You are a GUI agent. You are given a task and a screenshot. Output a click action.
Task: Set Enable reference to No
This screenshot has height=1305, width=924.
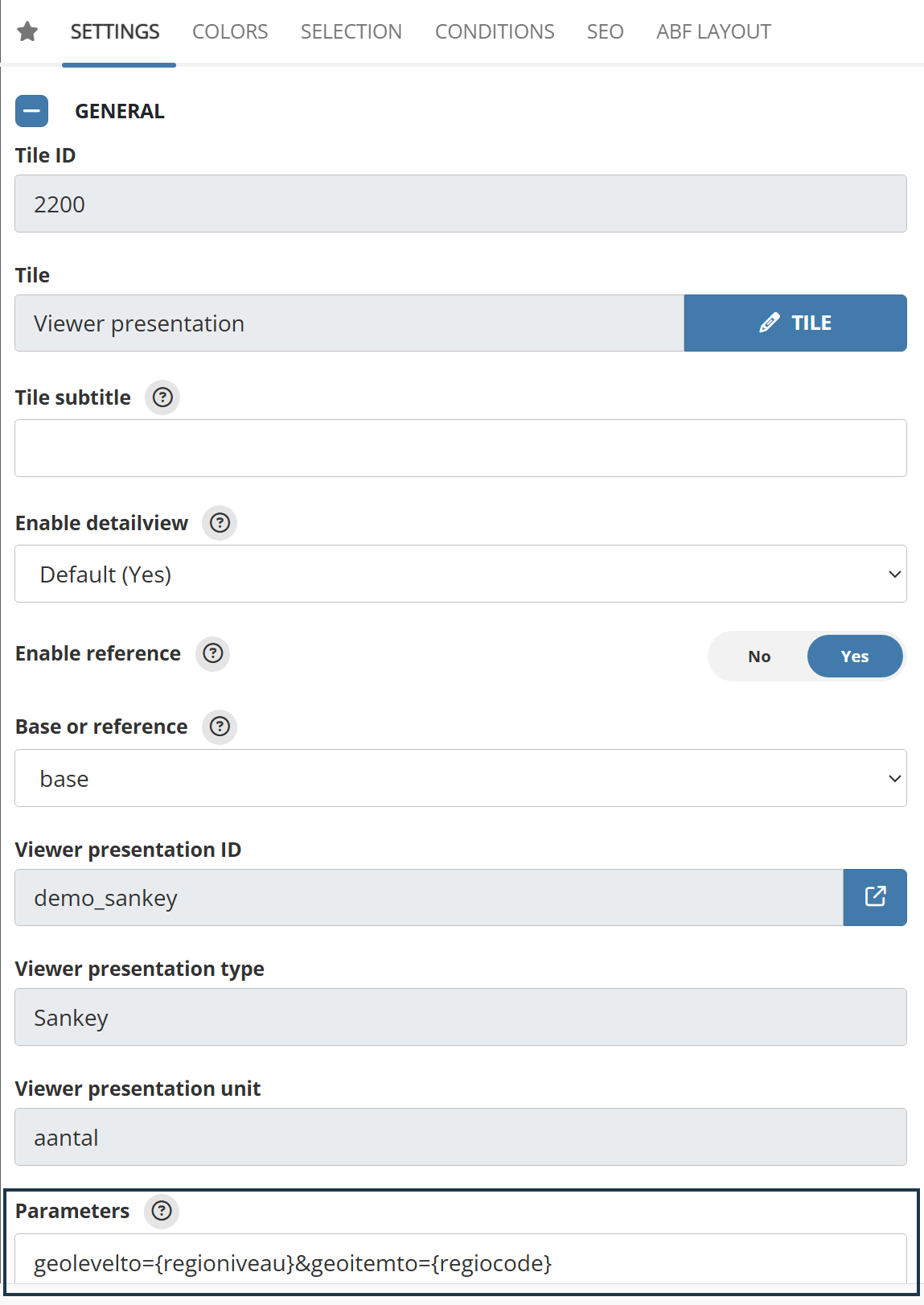[759, 657]
